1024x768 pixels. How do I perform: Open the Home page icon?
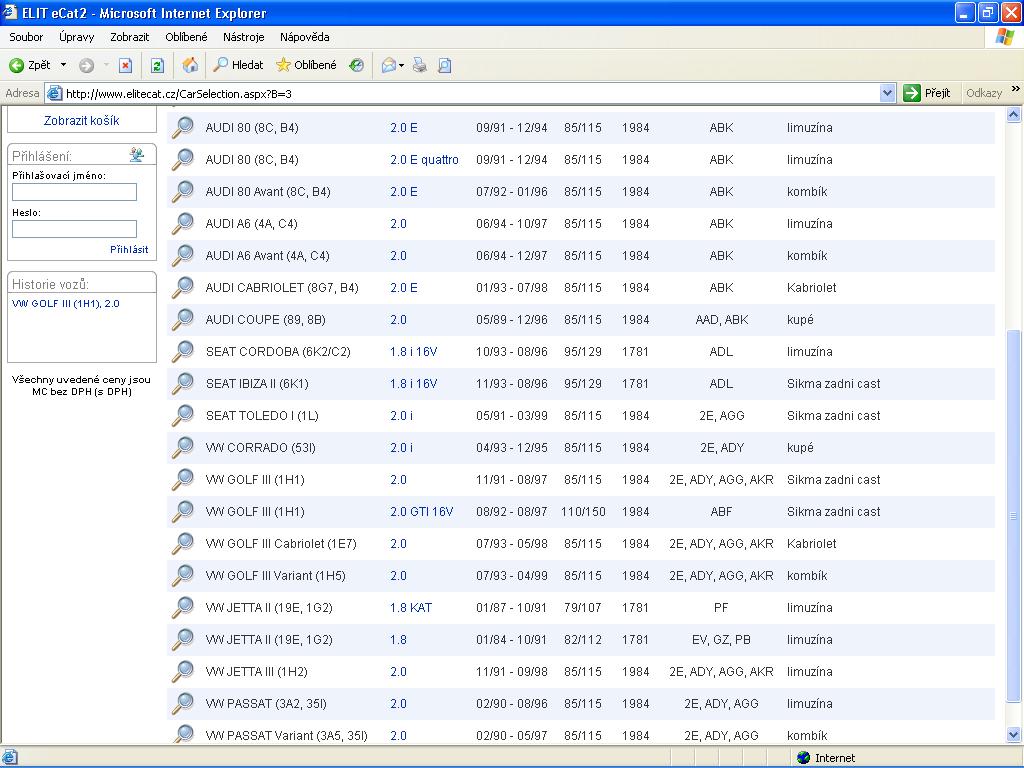click(190, 65)
